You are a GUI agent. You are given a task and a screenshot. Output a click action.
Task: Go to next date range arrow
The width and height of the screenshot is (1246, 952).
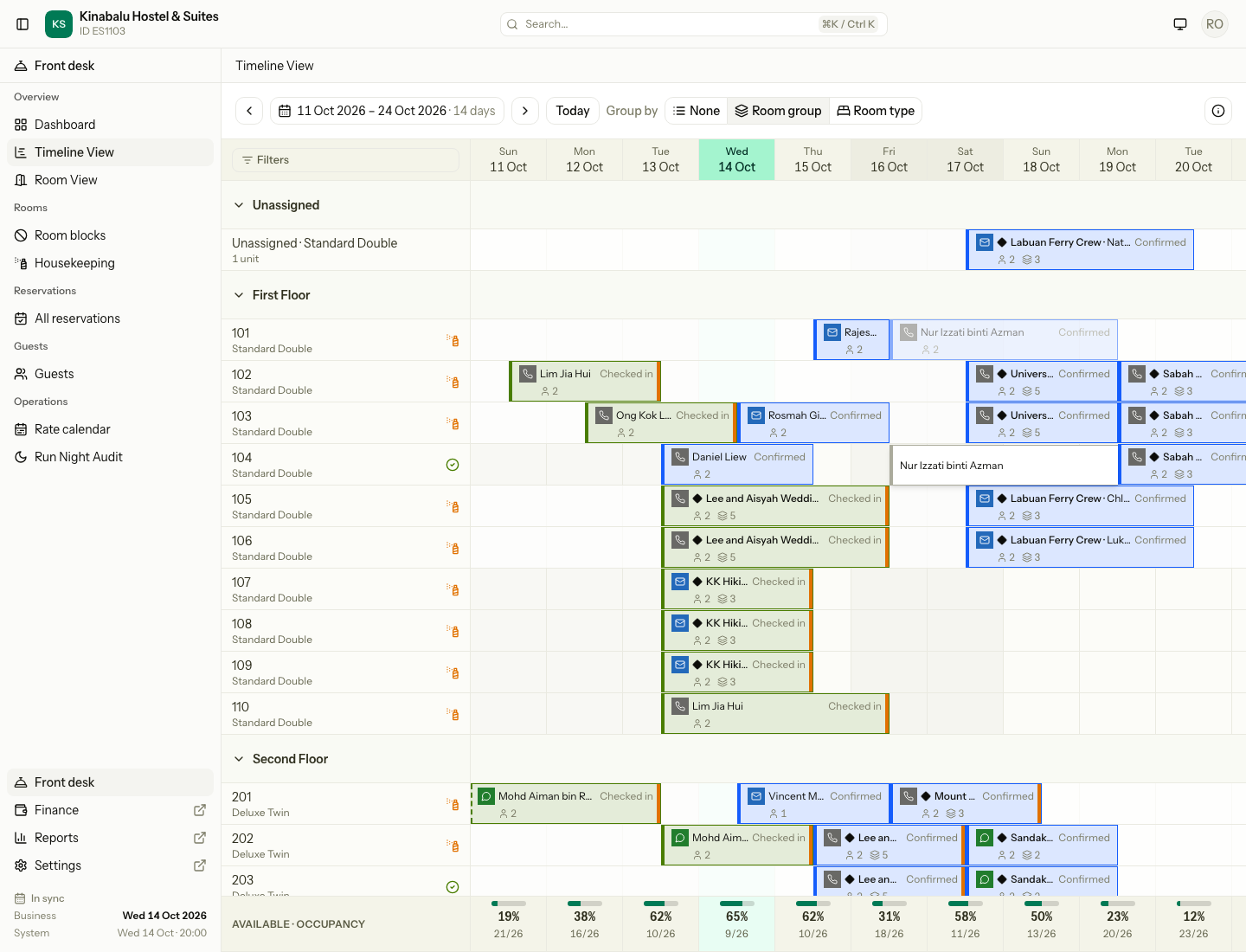click(x=525, y=111)
